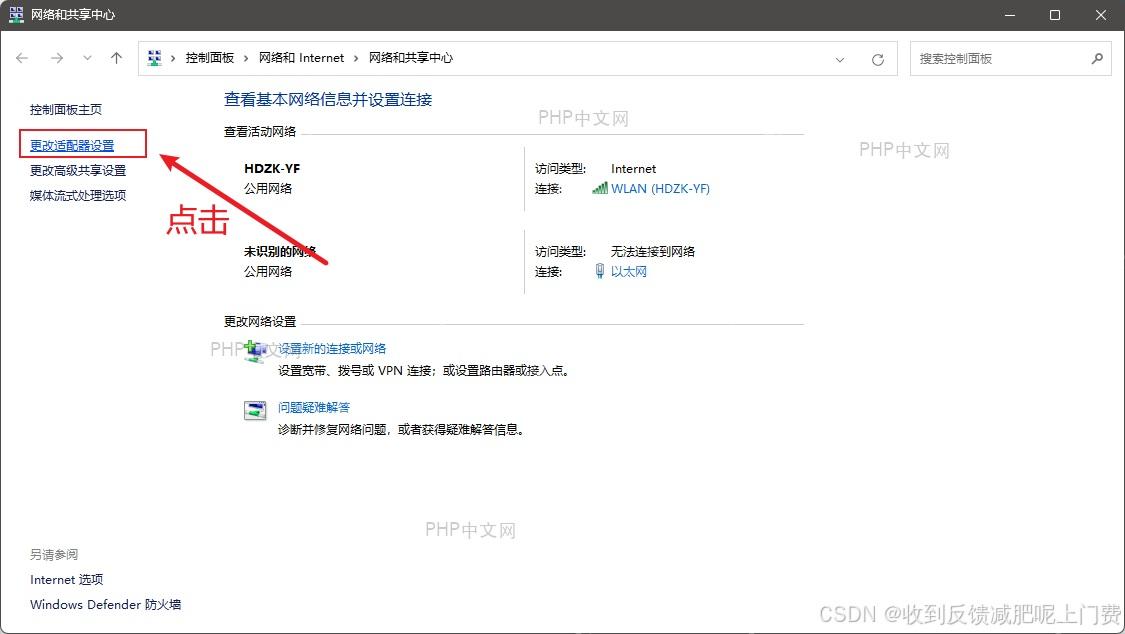Minimize the 网络和共享中心 window

(1009, 15)
